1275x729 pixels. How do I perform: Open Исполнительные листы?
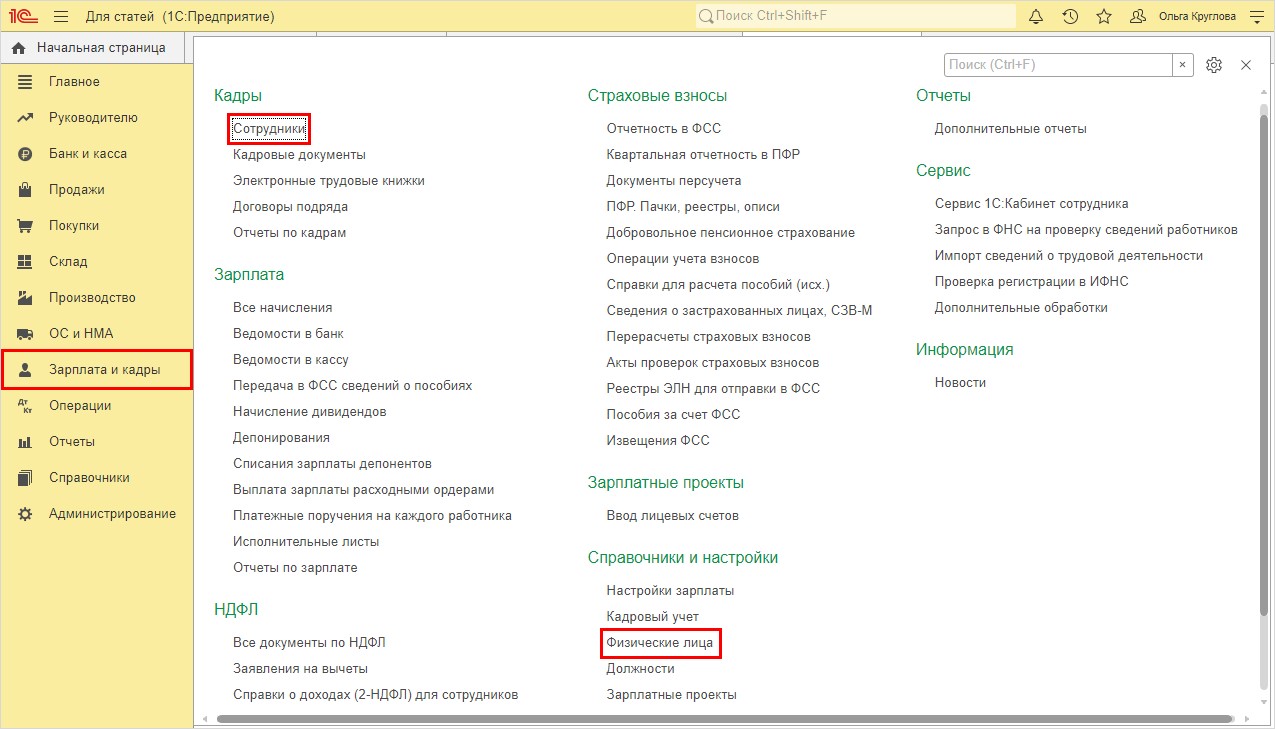(306, 542)
